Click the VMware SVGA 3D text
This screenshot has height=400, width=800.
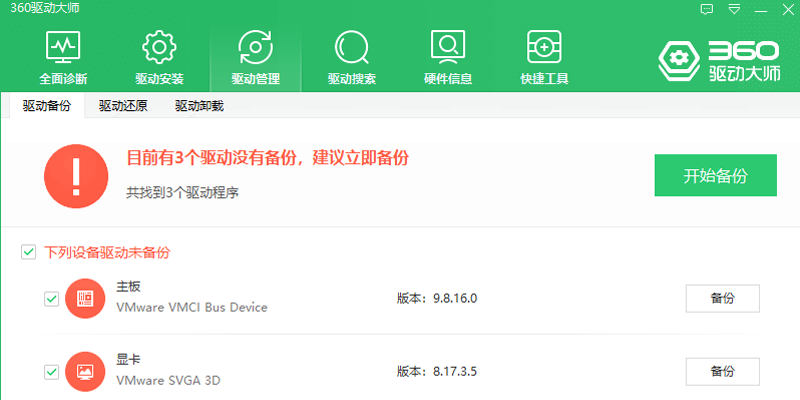(168, 381)
